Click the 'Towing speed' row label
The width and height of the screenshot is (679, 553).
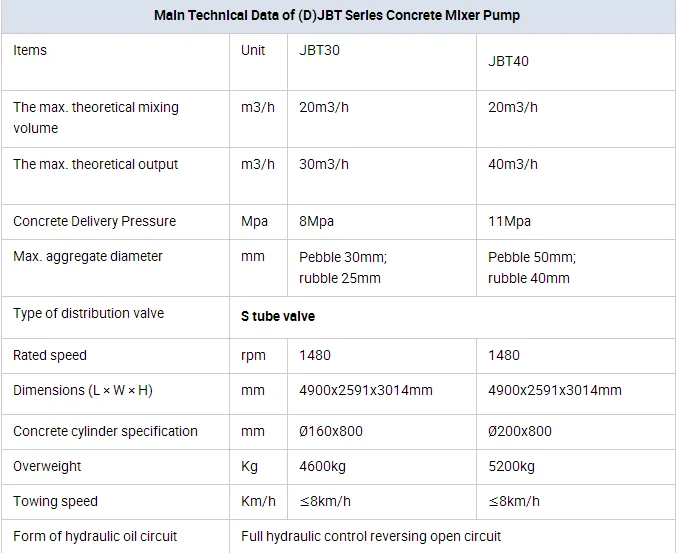coord(55,501)
